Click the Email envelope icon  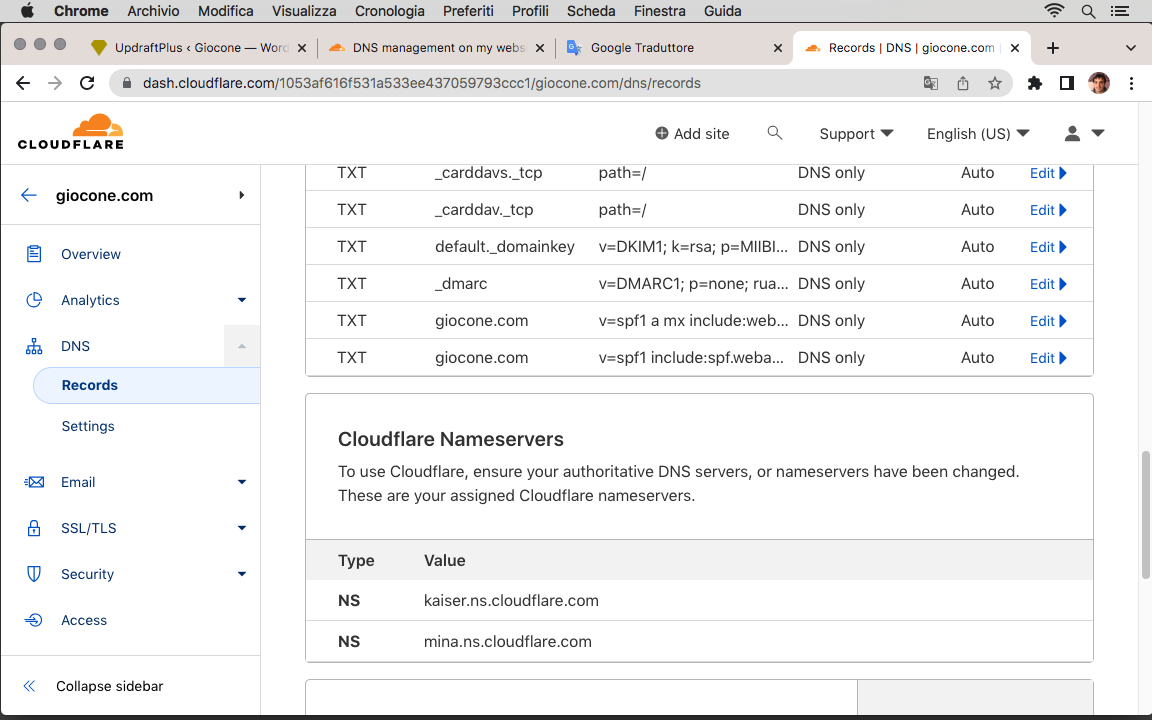[34, 482]
